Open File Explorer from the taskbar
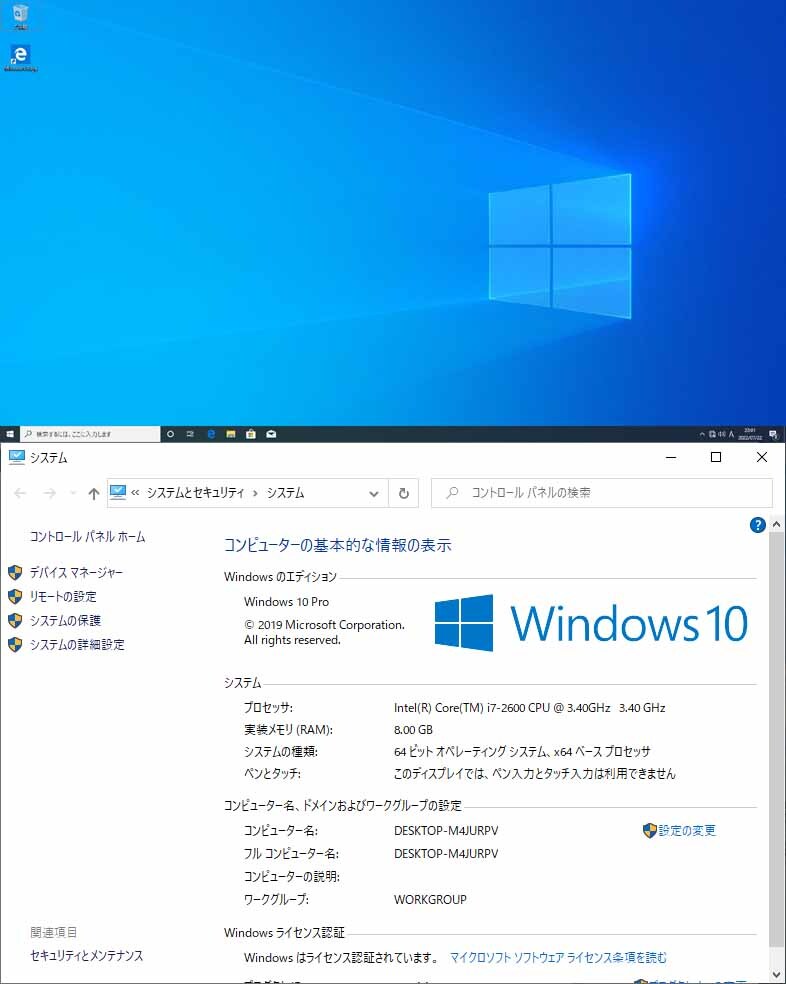The width and height of the screenshot is (786, 984). click(231, 434)
